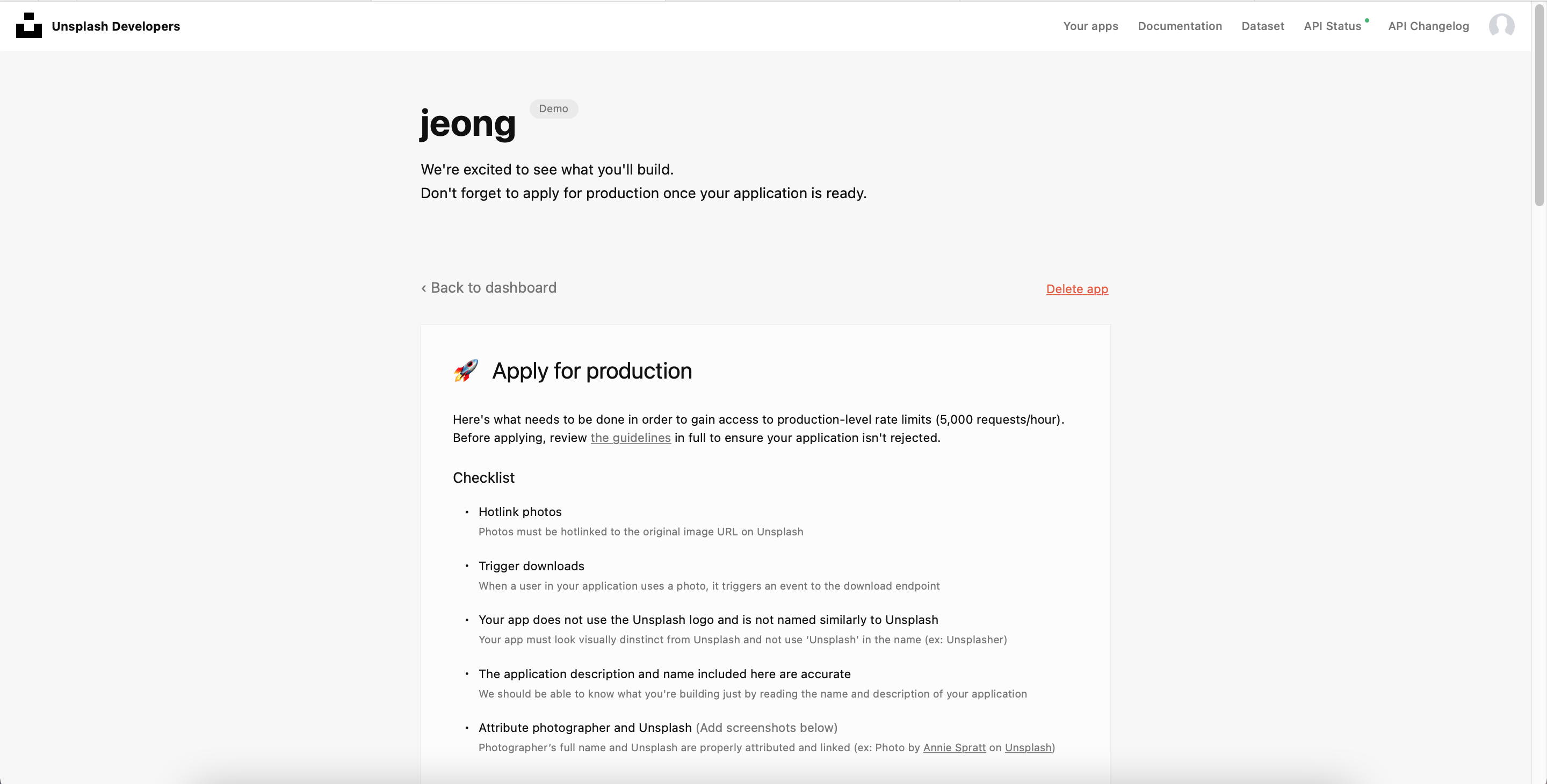Click "Don't forget to apply for production" text
This screenshot has width=1547, height=784.
point(643,193)
